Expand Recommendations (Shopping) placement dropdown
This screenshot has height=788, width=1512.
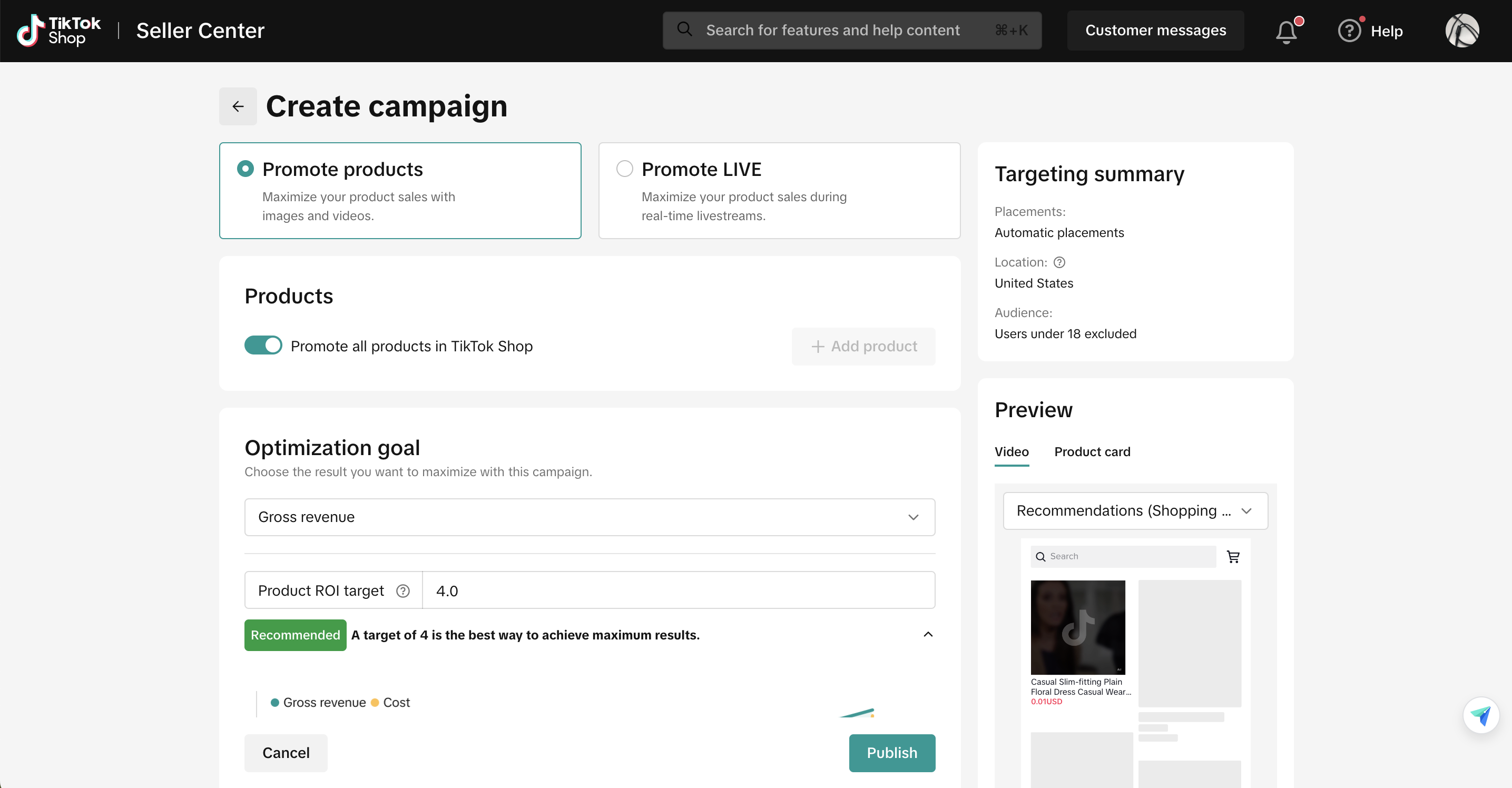(1135, 510)
